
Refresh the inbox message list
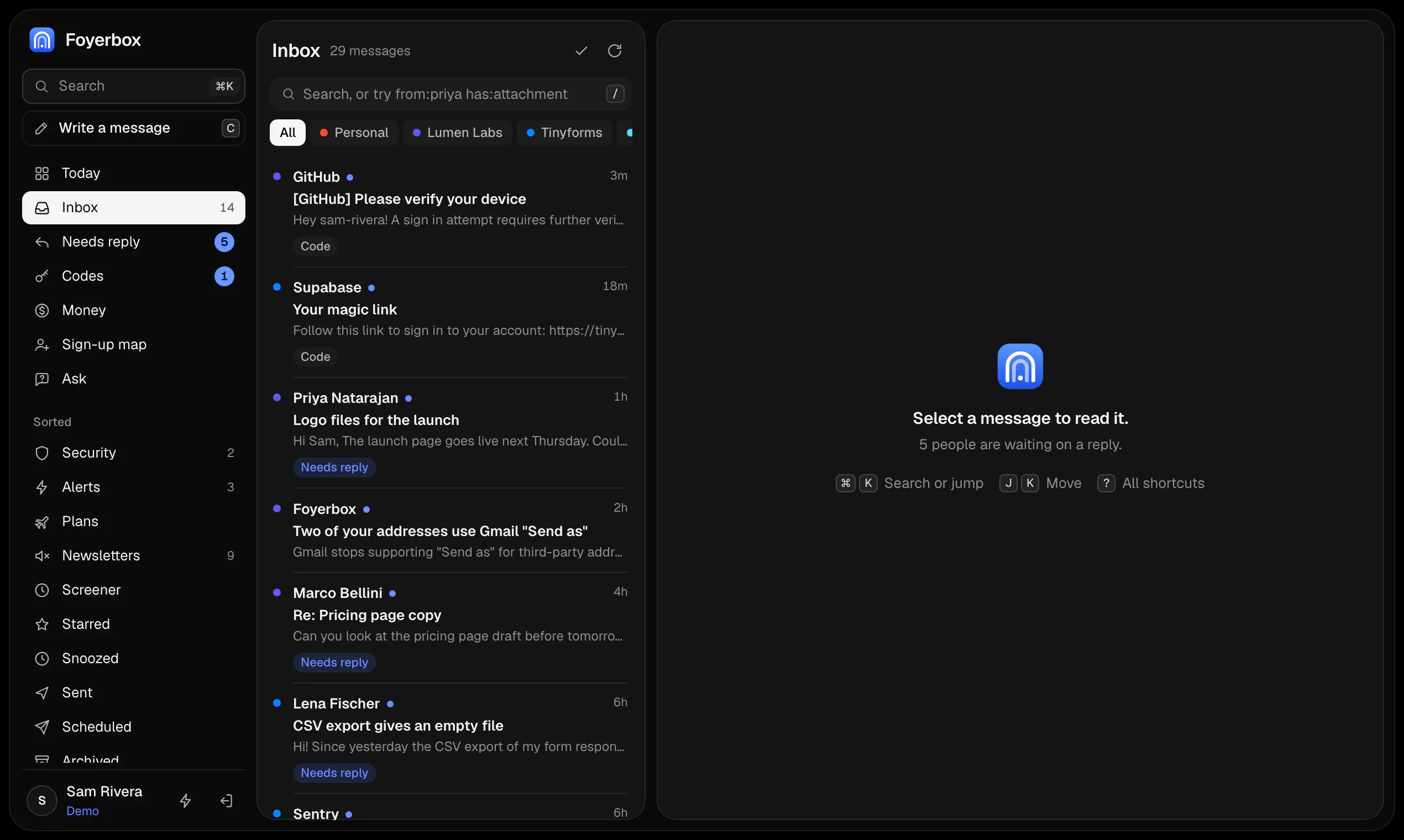614,51
